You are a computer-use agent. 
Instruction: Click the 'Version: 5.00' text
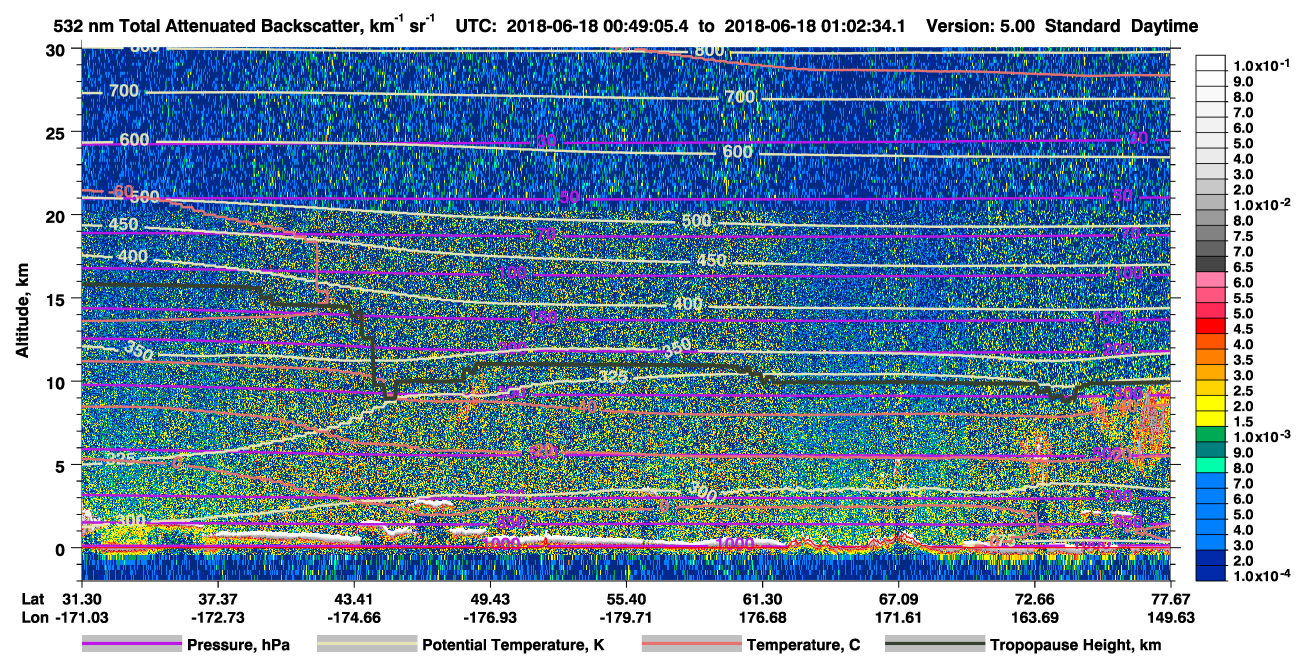tap(981, 27)
